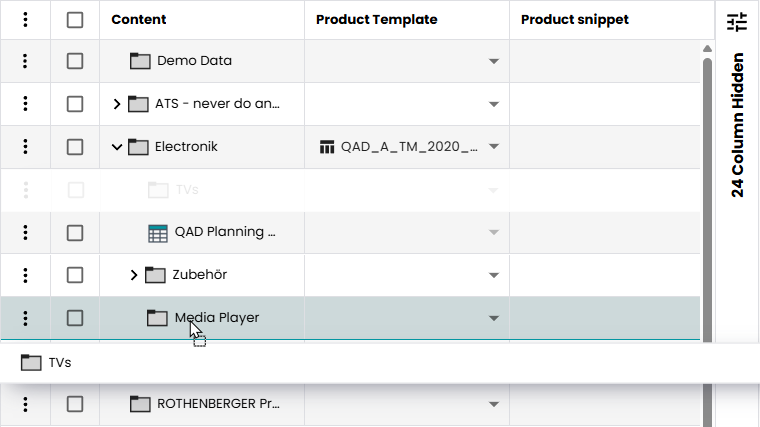Click the product template icon in Electronik row
This screenshot has height=427, width=760.
pyautogui.click(x=326, y=148)
